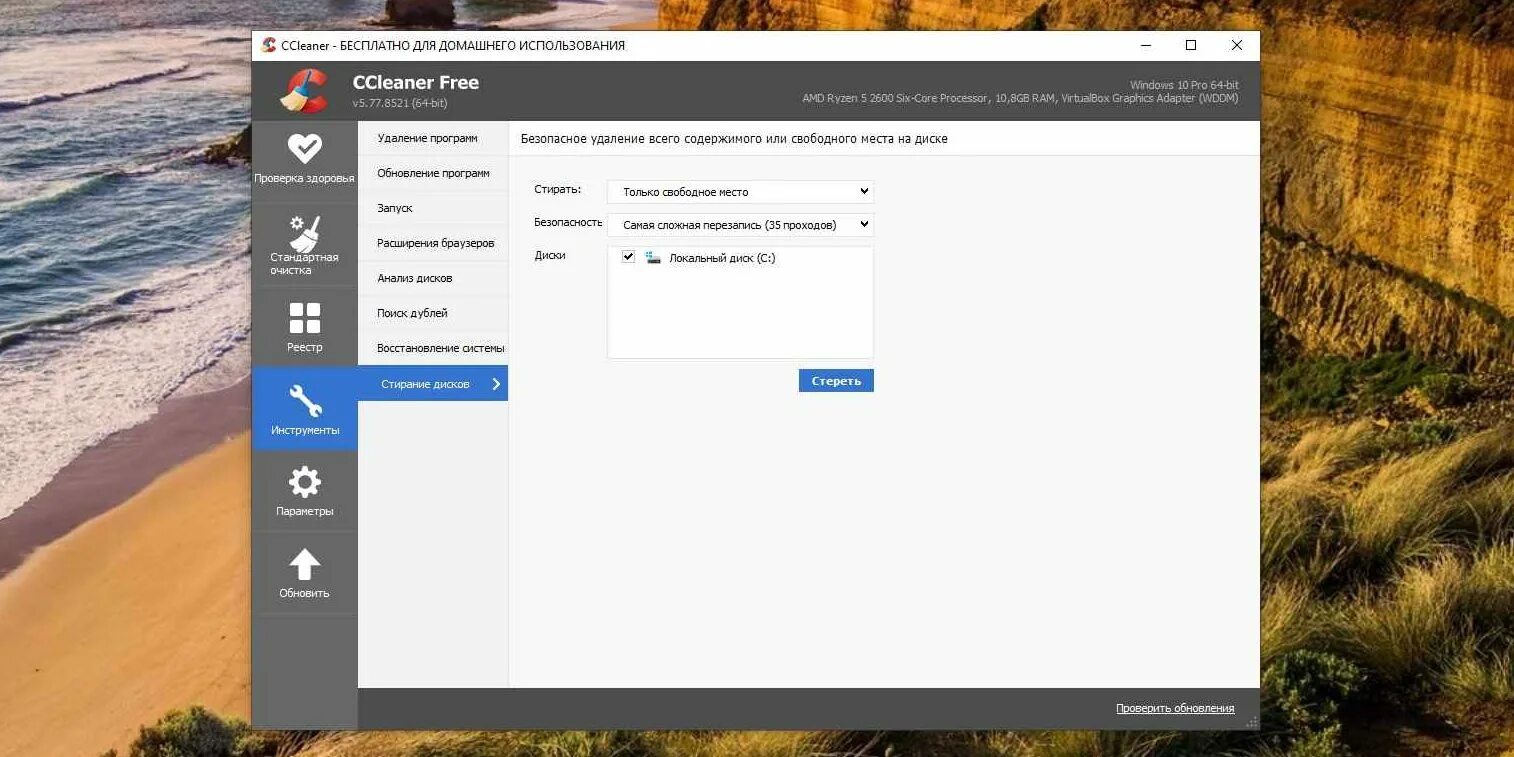
Task: Open Удаление программ tool
Action: [433, 138]
